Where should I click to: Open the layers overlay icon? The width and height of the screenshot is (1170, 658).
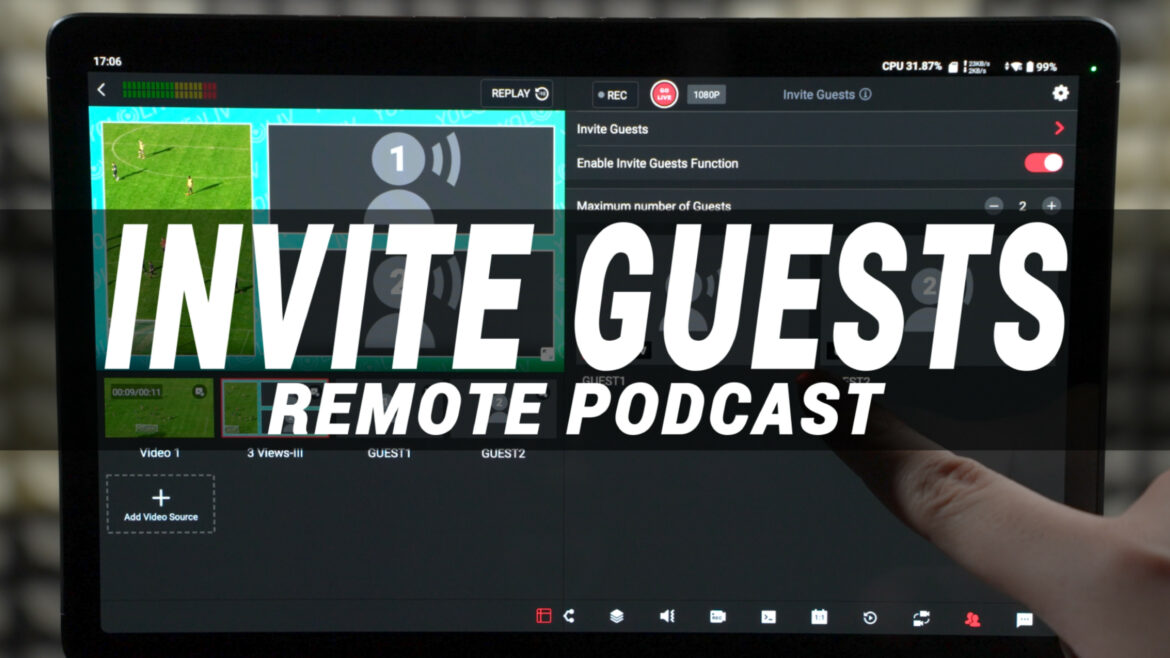(616, 616)
